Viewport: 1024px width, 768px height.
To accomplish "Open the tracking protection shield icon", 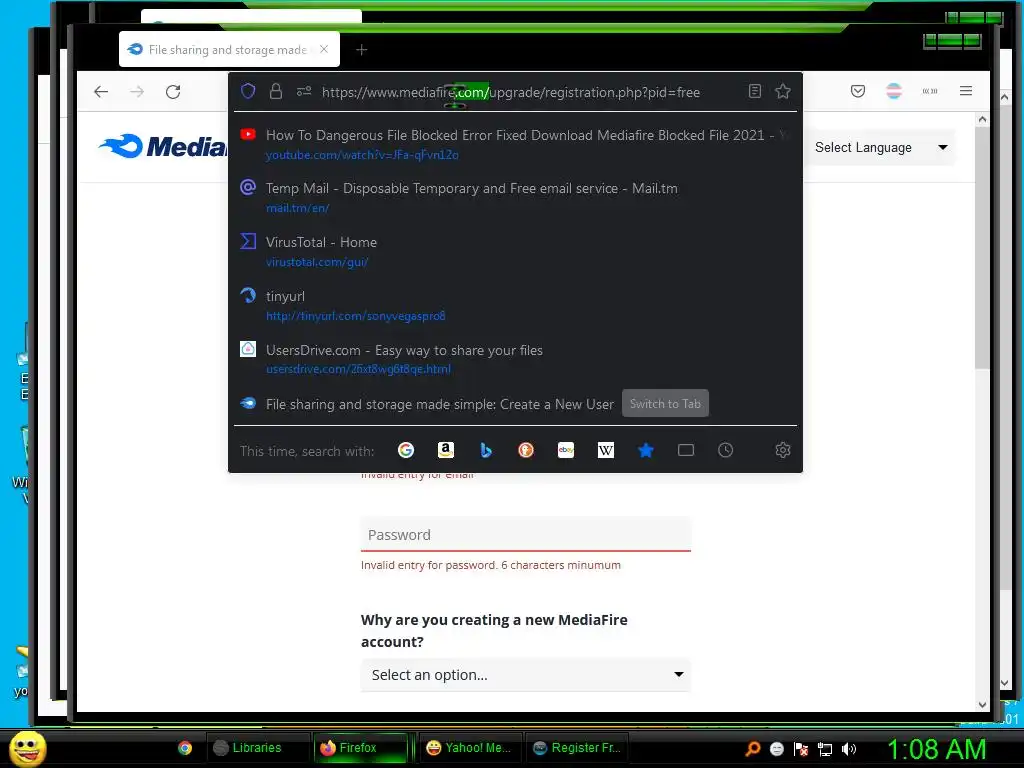I will pos(248,91).
